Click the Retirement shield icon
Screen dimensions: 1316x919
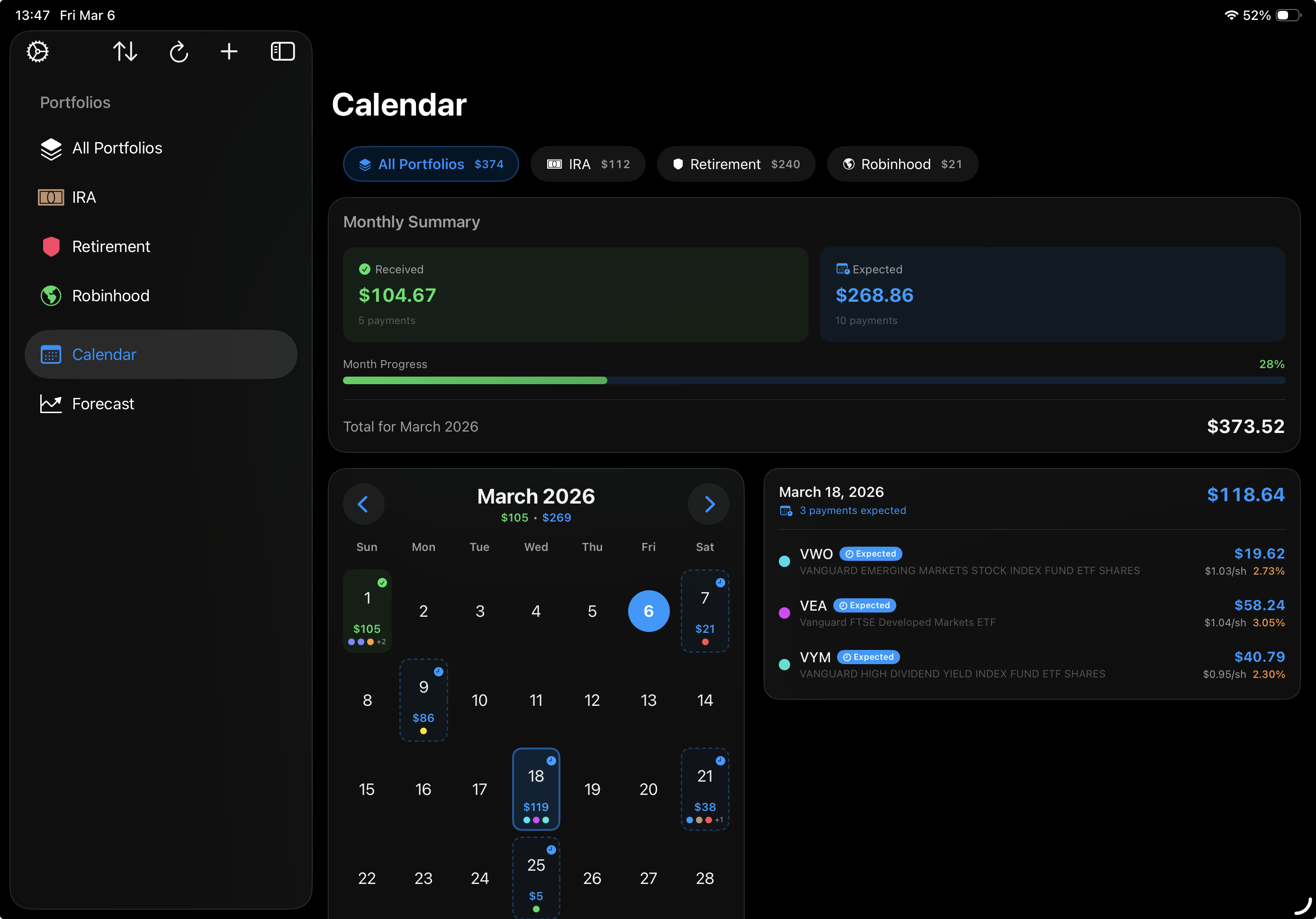pos(51,246)
